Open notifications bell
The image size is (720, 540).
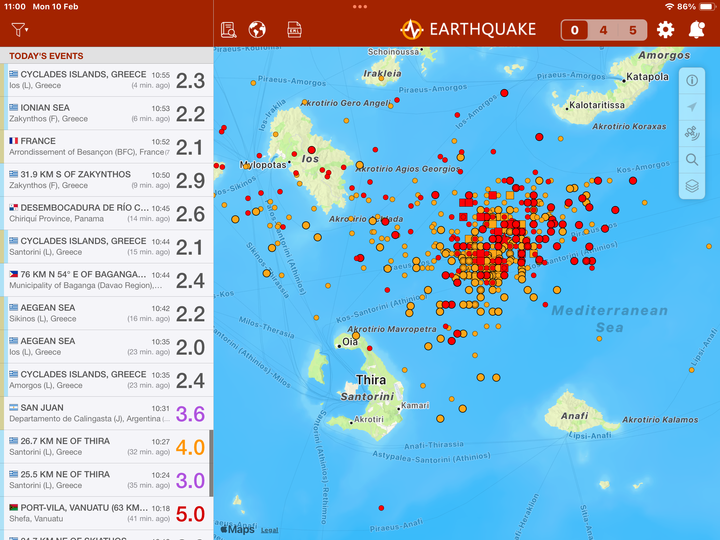tap(697, 30)
